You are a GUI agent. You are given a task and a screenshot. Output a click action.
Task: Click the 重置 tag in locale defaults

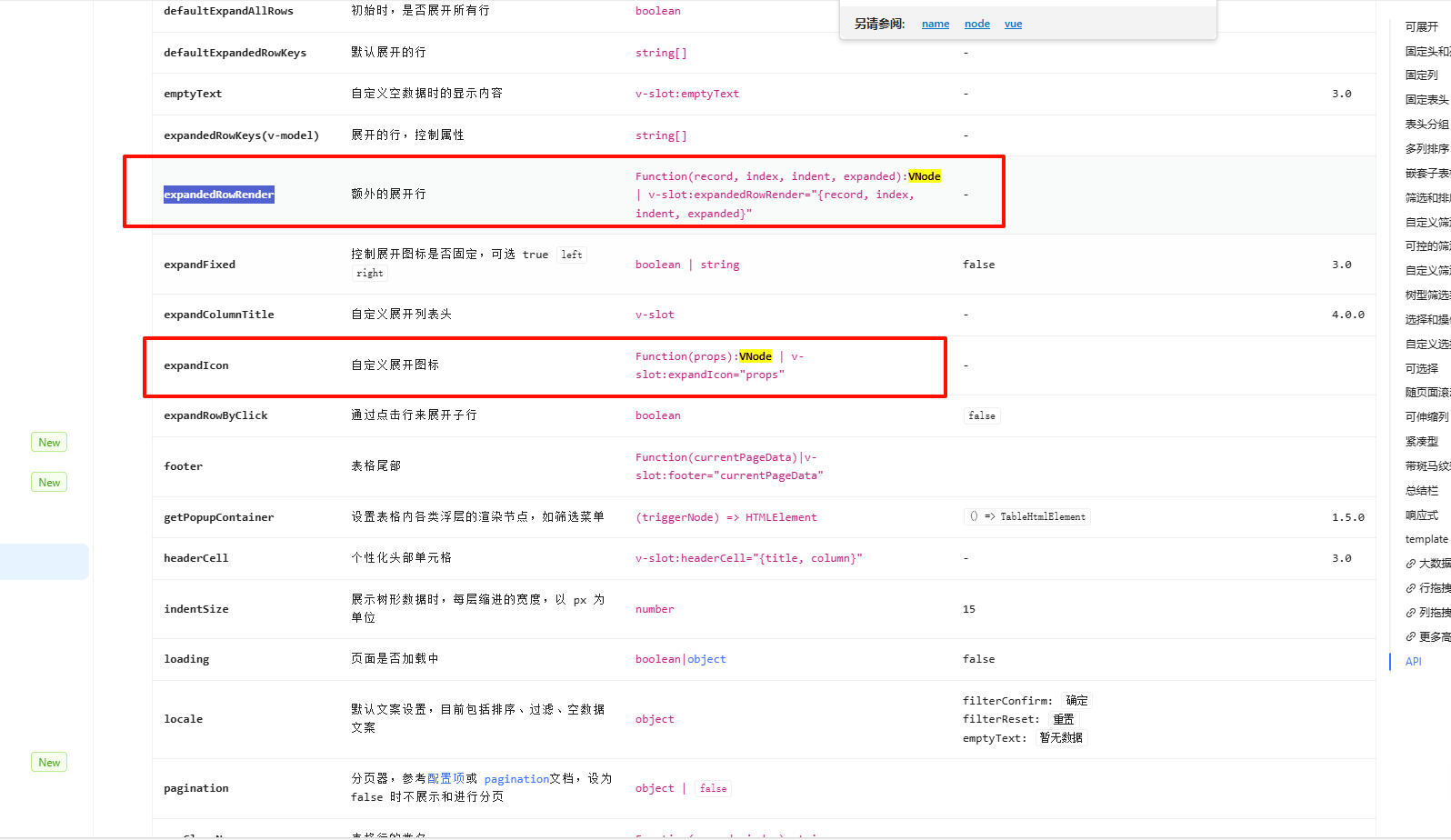[1064, 719]
